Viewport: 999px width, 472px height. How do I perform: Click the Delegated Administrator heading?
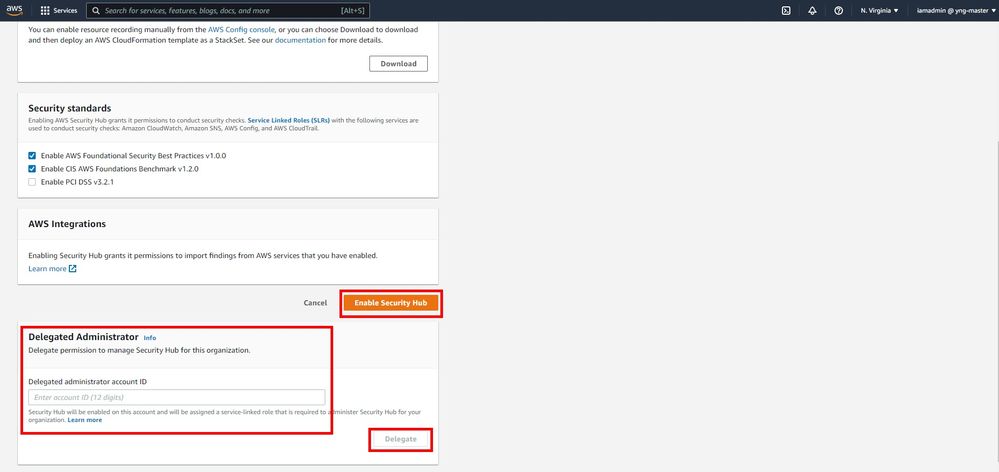click(x=83, y=337)
